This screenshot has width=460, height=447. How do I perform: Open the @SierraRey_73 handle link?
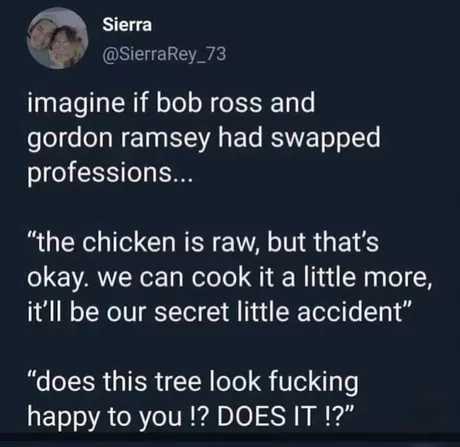[164, 55]
